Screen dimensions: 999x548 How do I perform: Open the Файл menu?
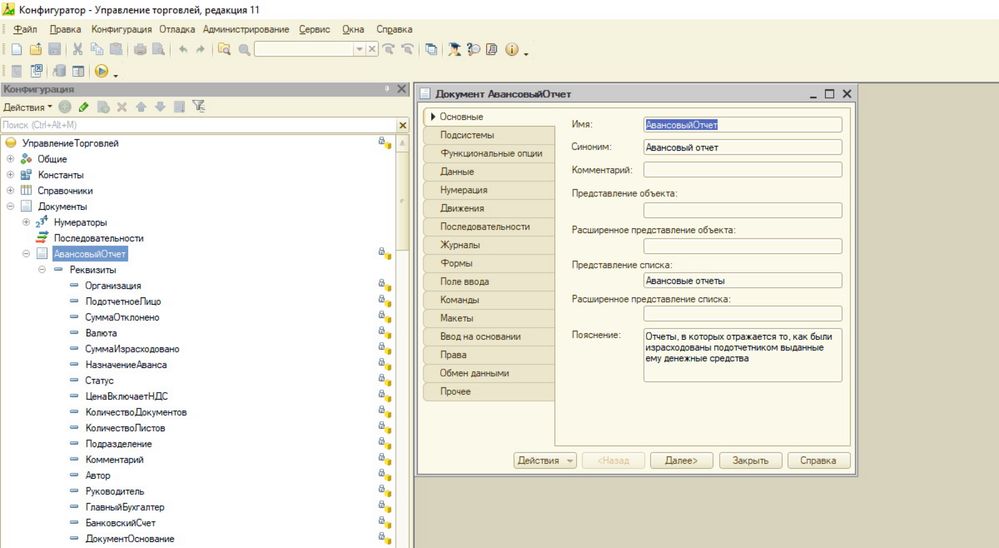pos(25,29)
